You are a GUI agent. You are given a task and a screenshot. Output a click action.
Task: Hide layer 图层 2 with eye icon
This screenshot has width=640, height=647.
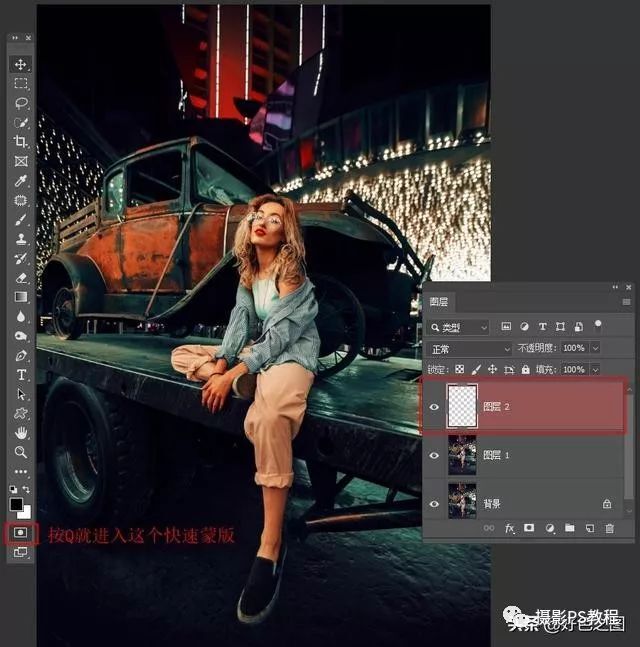tap(434, 407)
